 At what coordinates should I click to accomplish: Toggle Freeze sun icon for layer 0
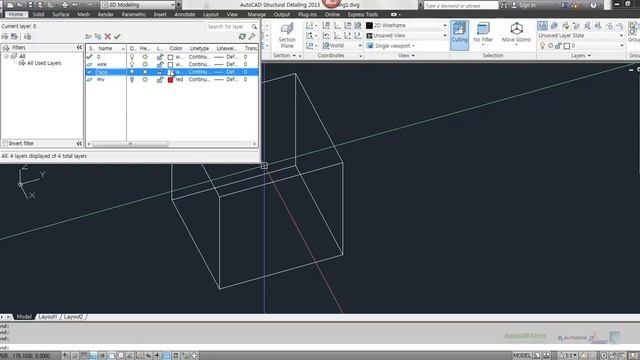coord(145,57)
